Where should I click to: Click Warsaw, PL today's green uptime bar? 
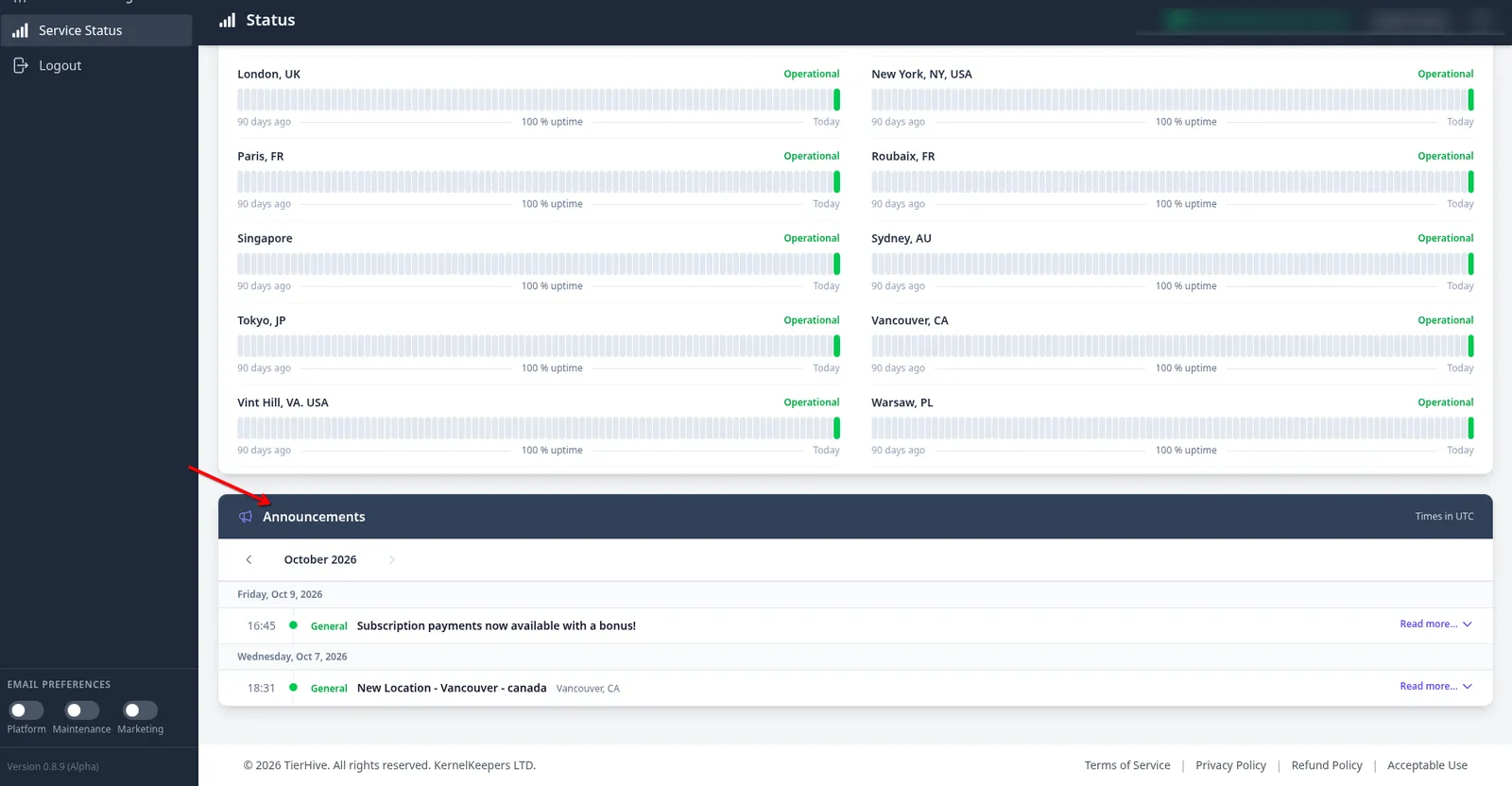pos(1470,428)
